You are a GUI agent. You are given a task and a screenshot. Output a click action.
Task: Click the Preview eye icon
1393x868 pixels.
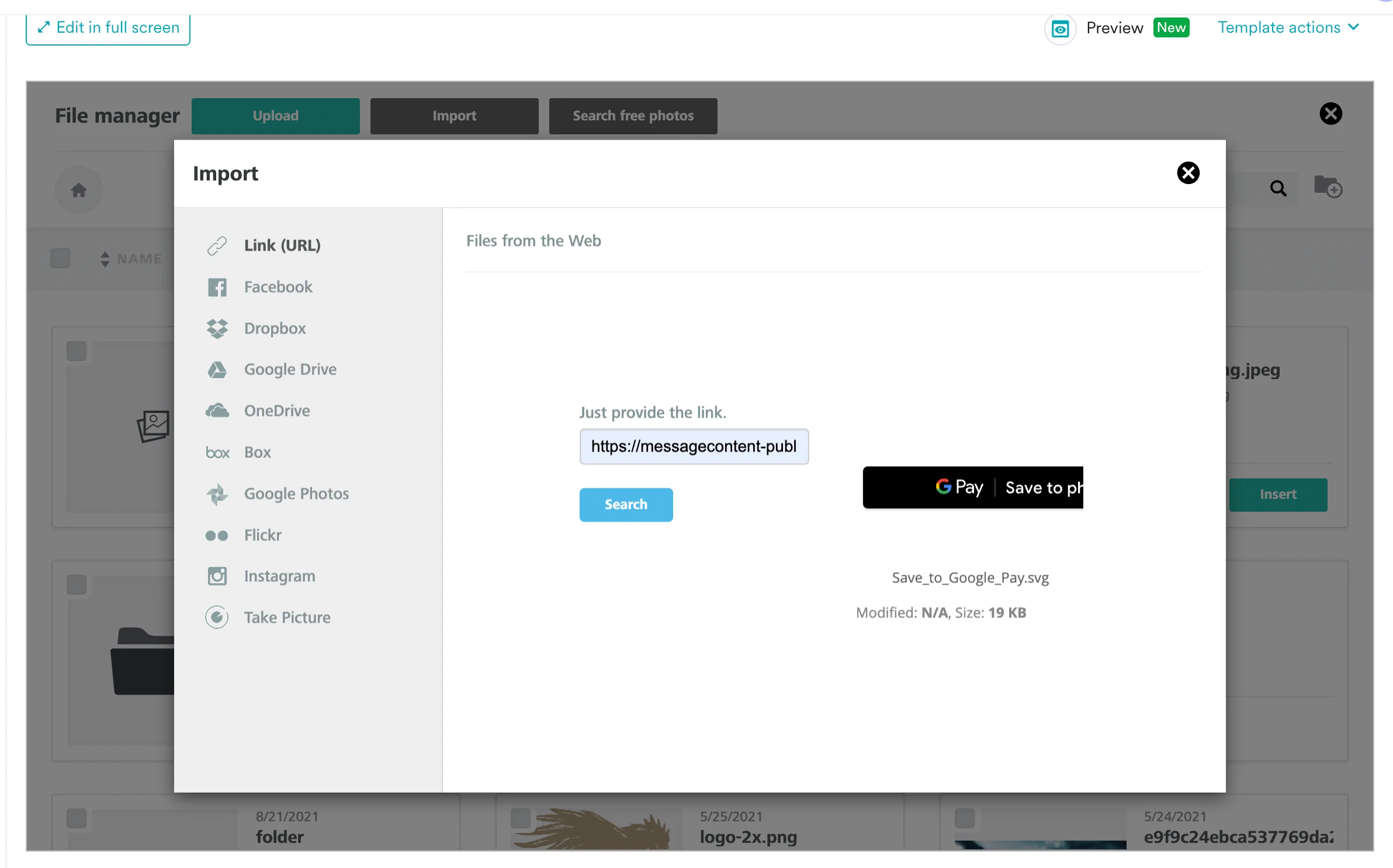1060,28
